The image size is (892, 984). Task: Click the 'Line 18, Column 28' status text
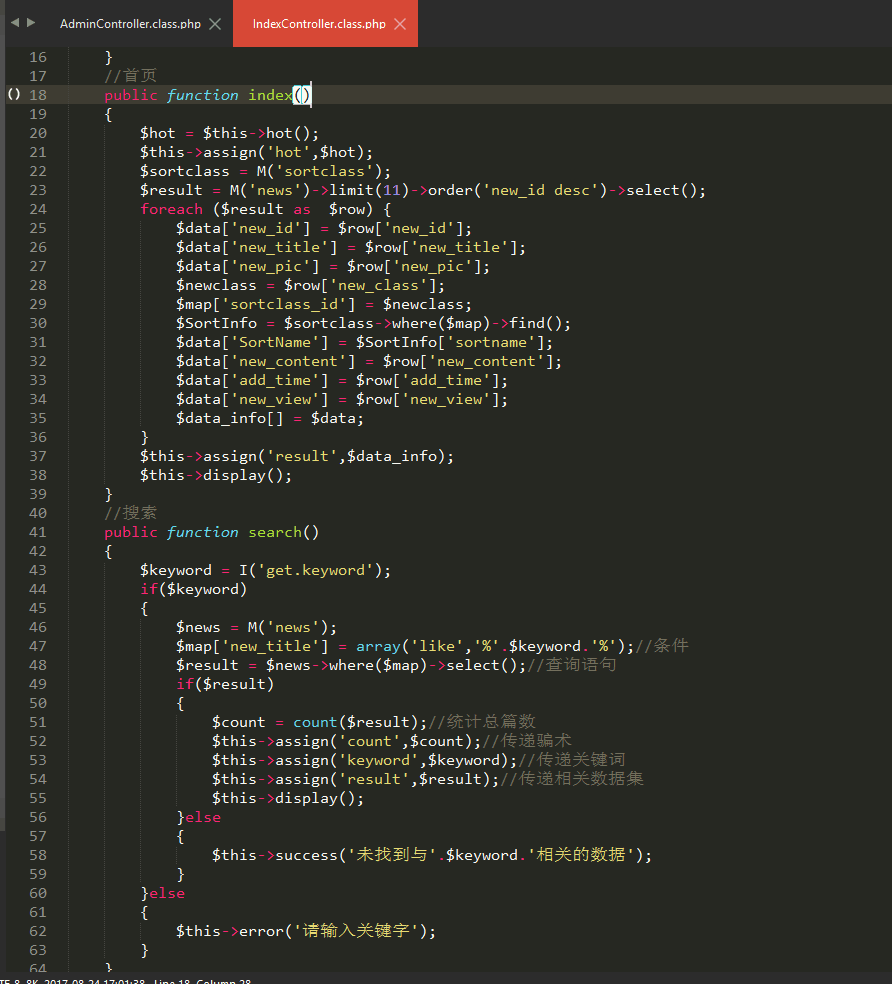(202, 981)
